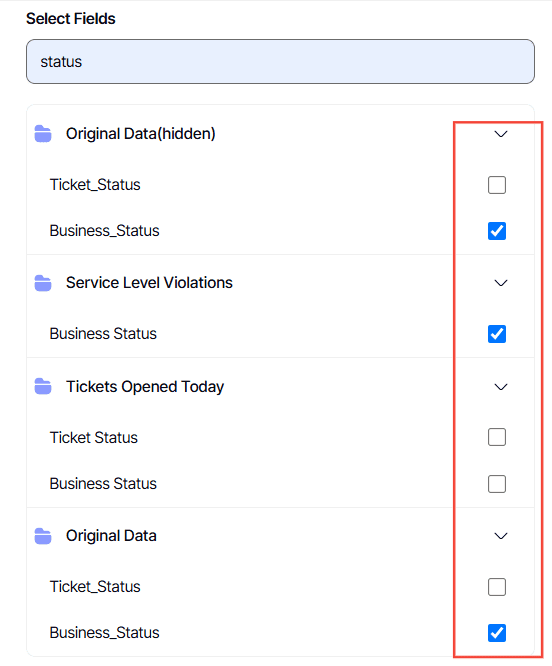Uncheck Business_Status under Original Data(hidden)
The width and height of the screenshot is (552, 666).
[497, 231]
